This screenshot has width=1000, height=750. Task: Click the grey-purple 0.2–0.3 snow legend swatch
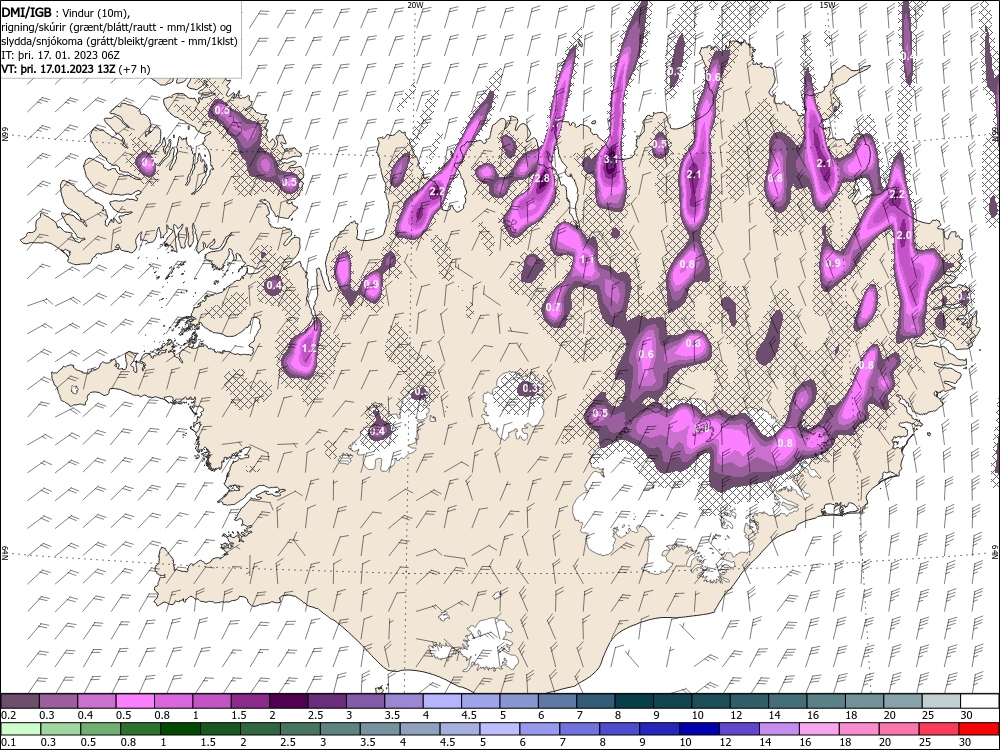[x=20, y=701]
